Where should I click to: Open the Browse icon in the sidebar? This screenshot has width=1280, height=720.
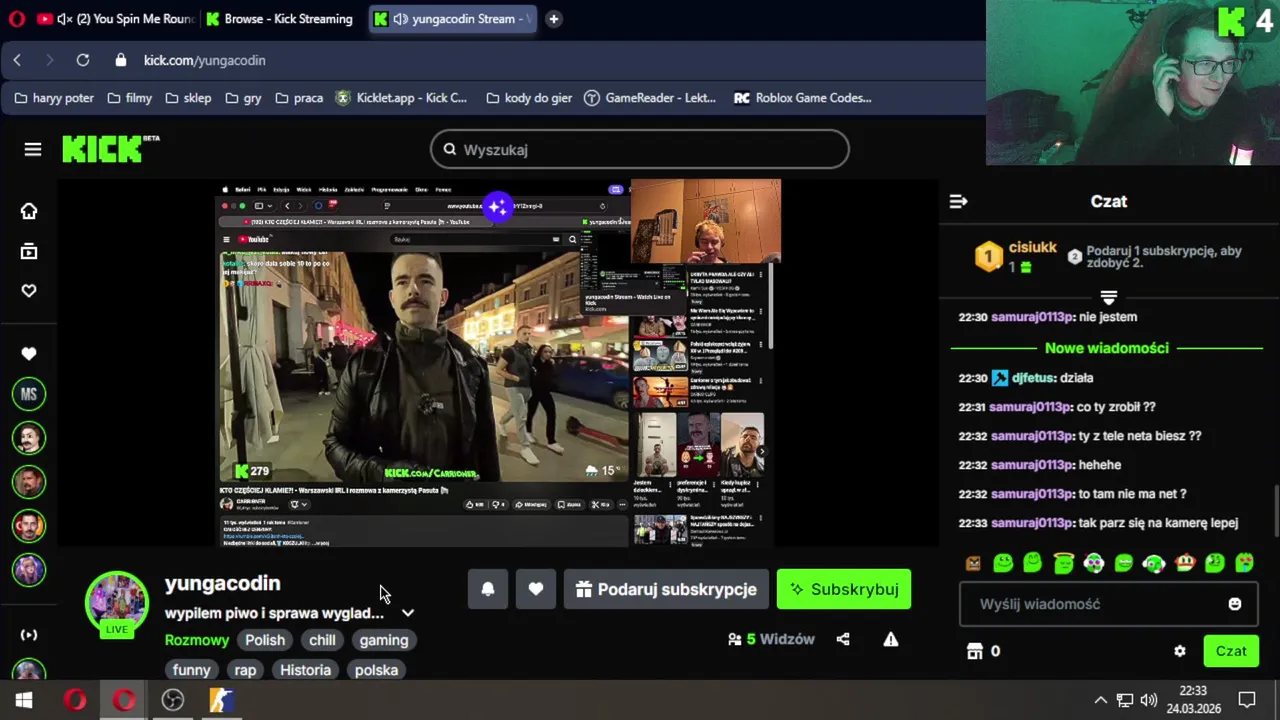point(29,251)
